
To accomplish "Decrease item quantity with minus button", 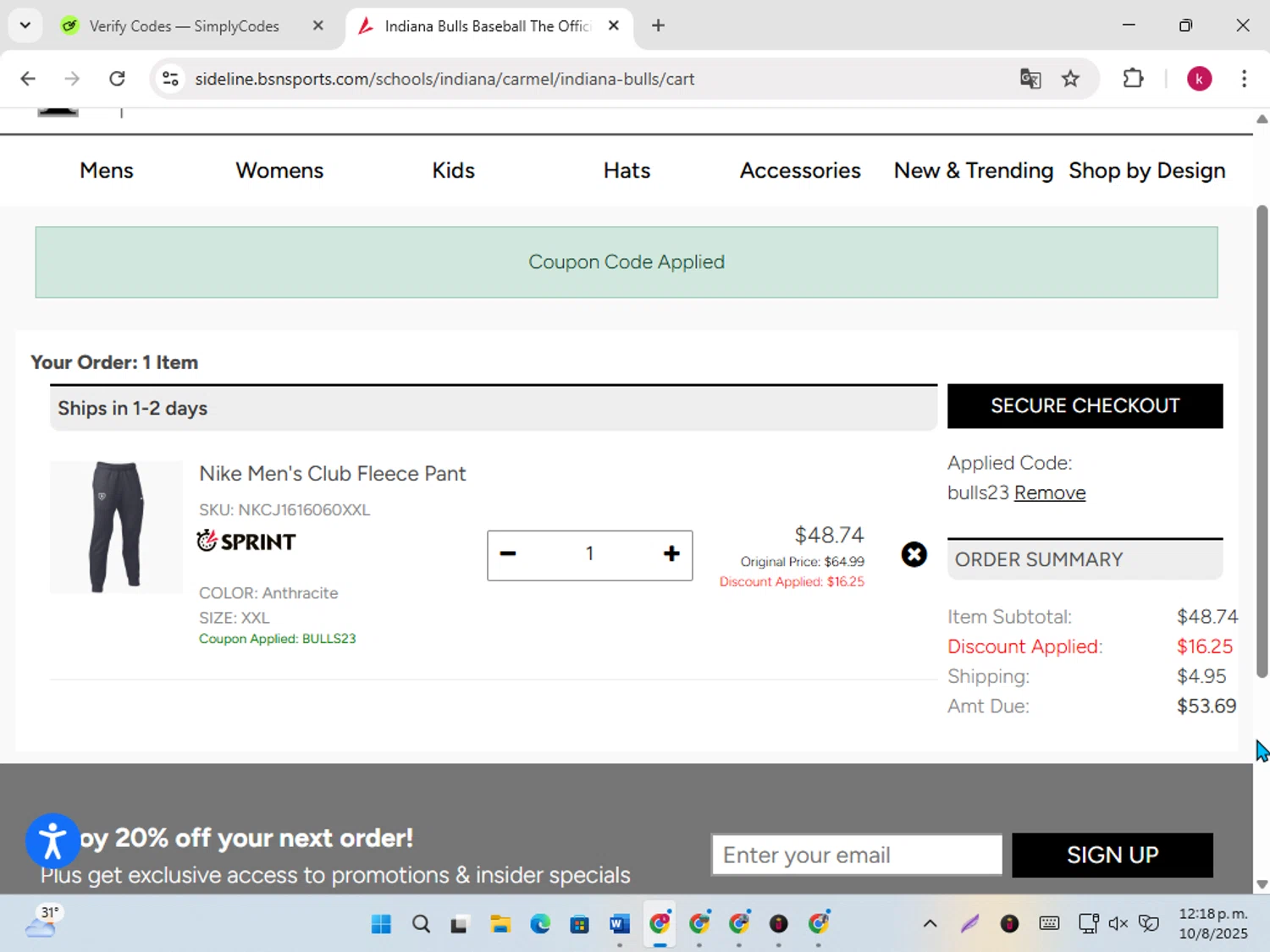I will coord(508,554).
